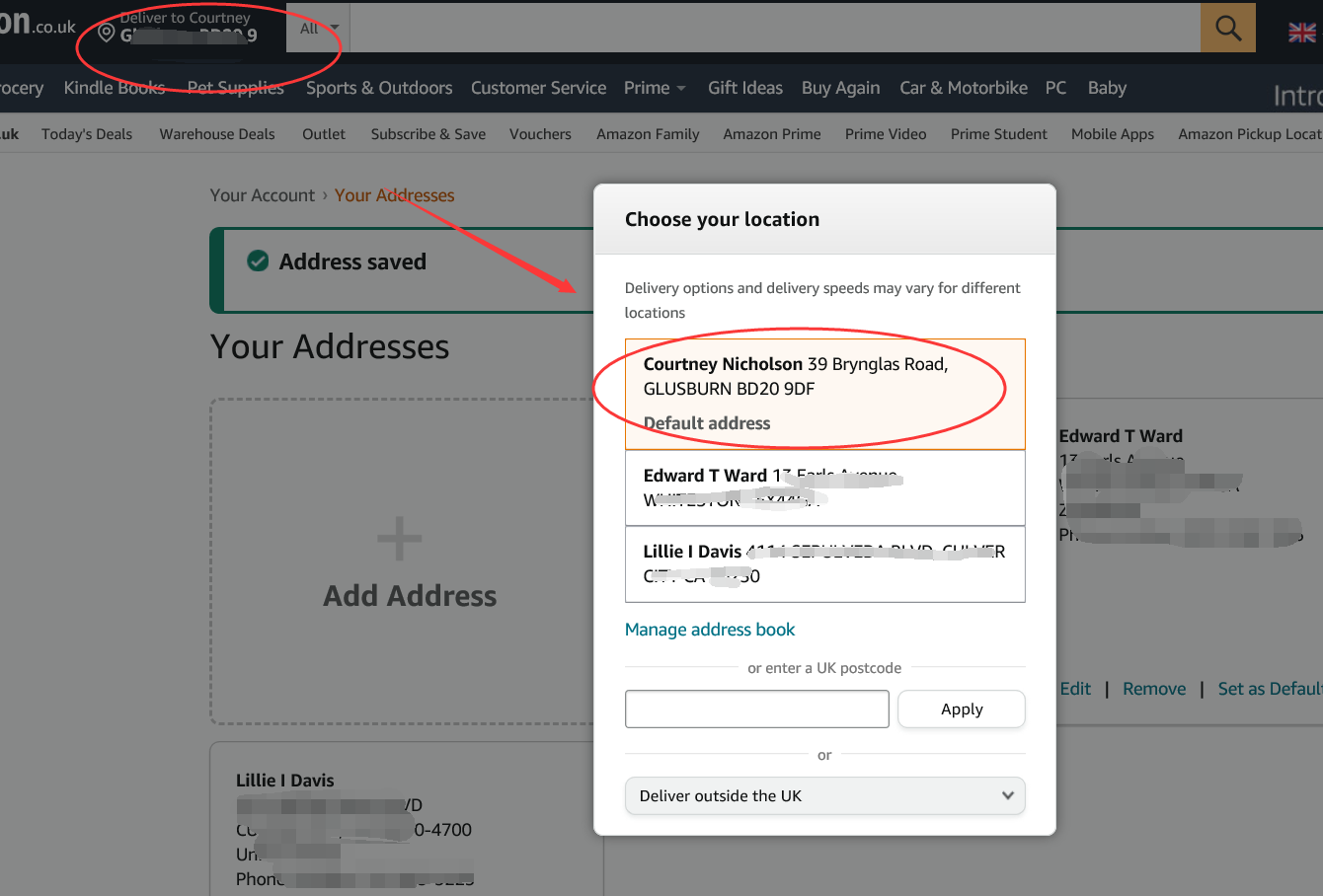Click the main search text box
1323x896 pixels.
point(775,28)
